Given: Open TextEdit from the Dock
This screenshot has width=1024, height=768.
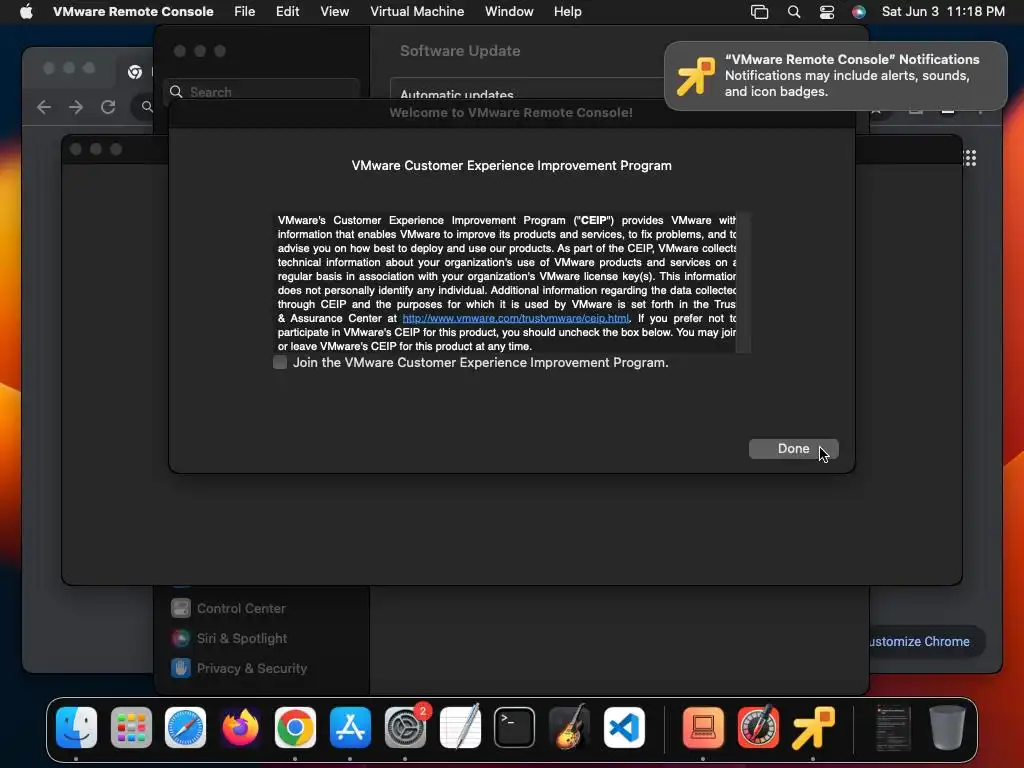Looking at the screenshot, I should coord(460,727).
